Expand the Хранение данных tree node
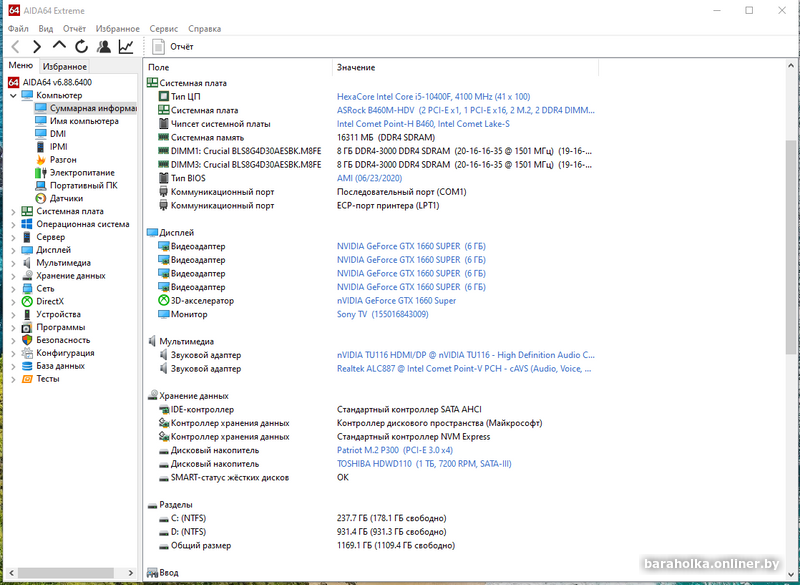Viewport: 800px width, 585px height. point(13,276)
